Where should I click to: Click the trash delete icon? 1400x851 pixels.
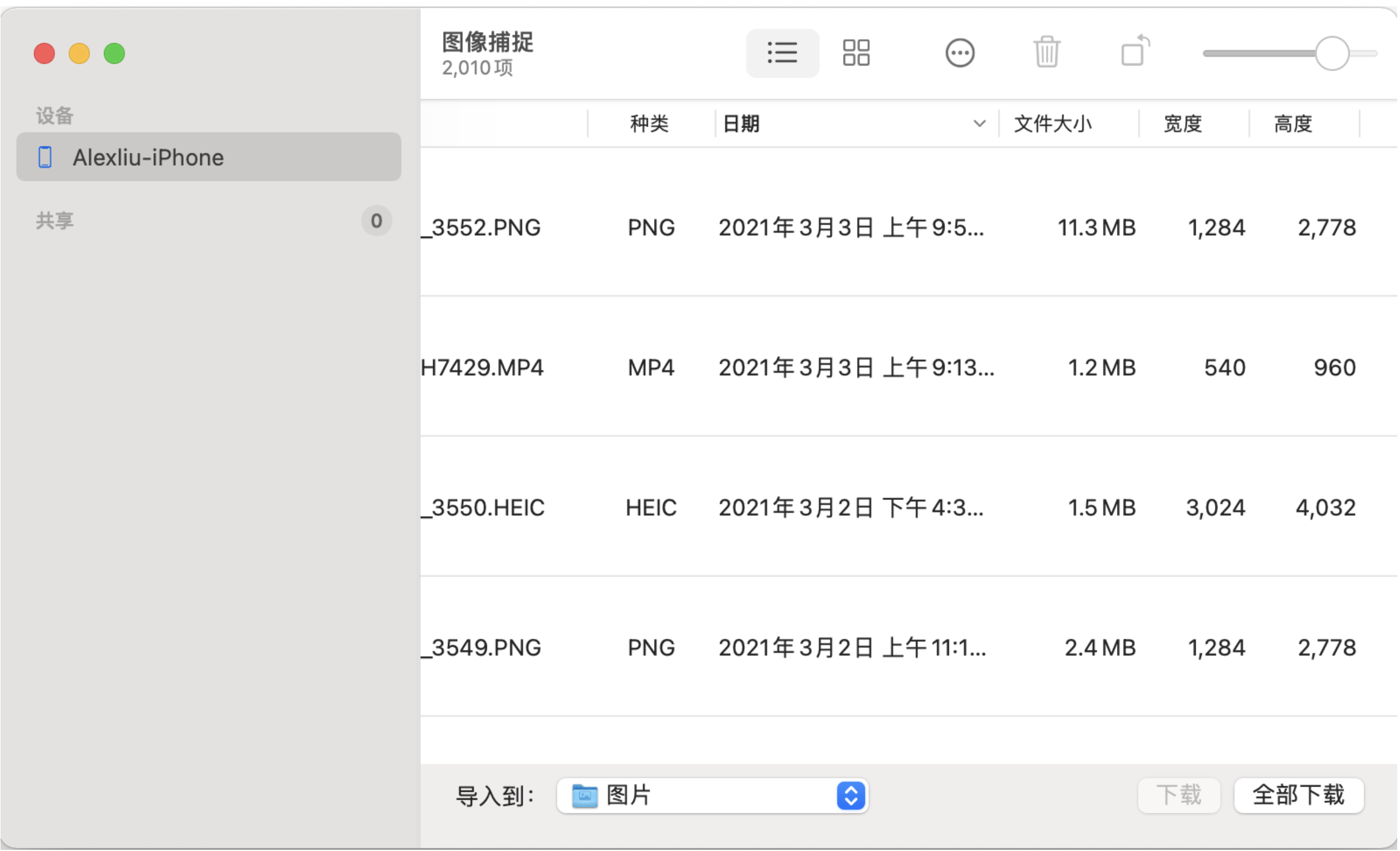[1046, 52]
